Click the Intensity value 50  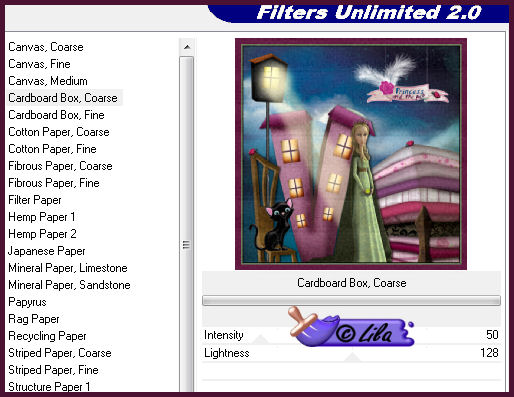click(492, 335)
